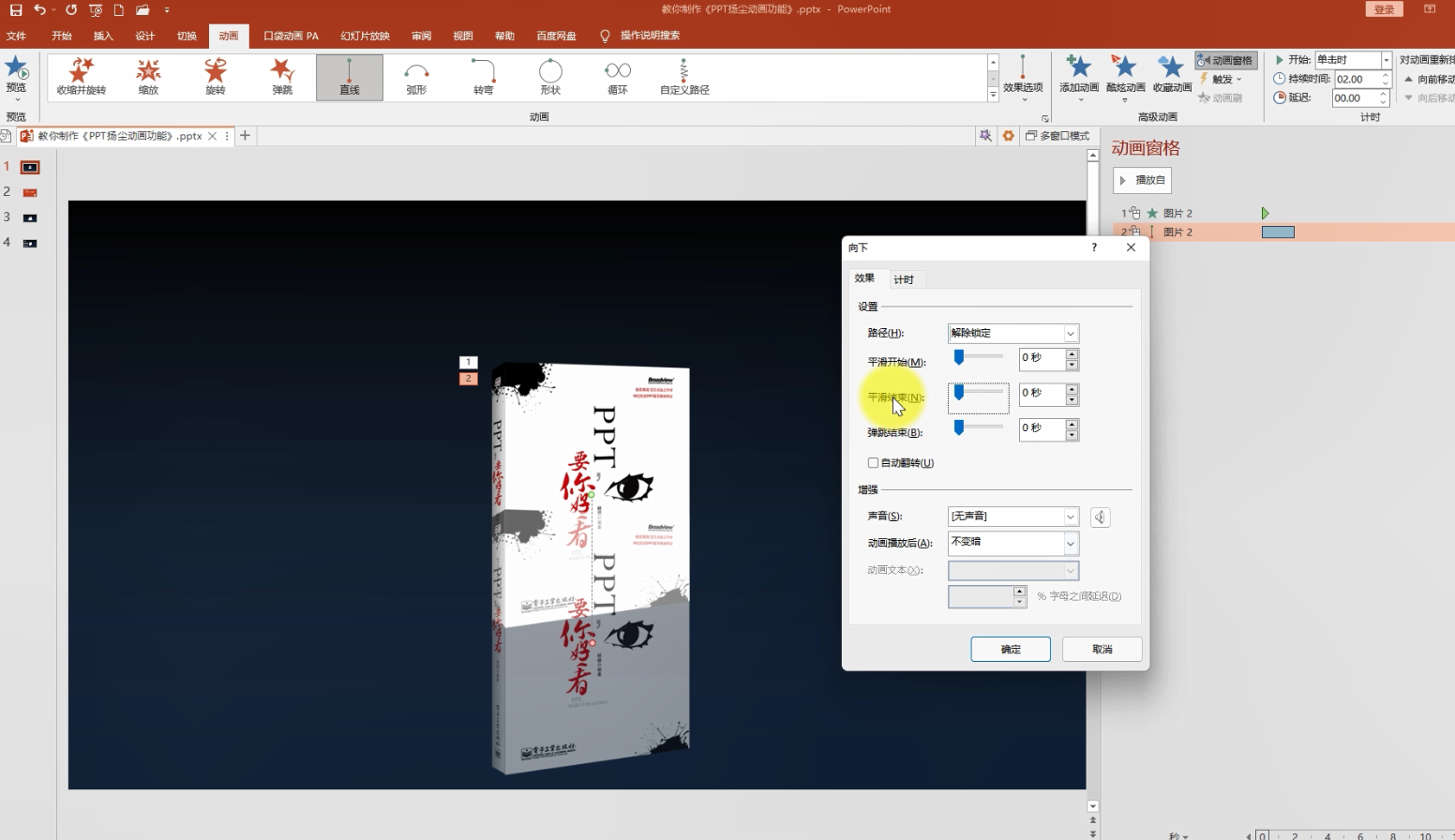Open the 触发 trigger dropdown

pyautogui.click(x=1221, y=79)
